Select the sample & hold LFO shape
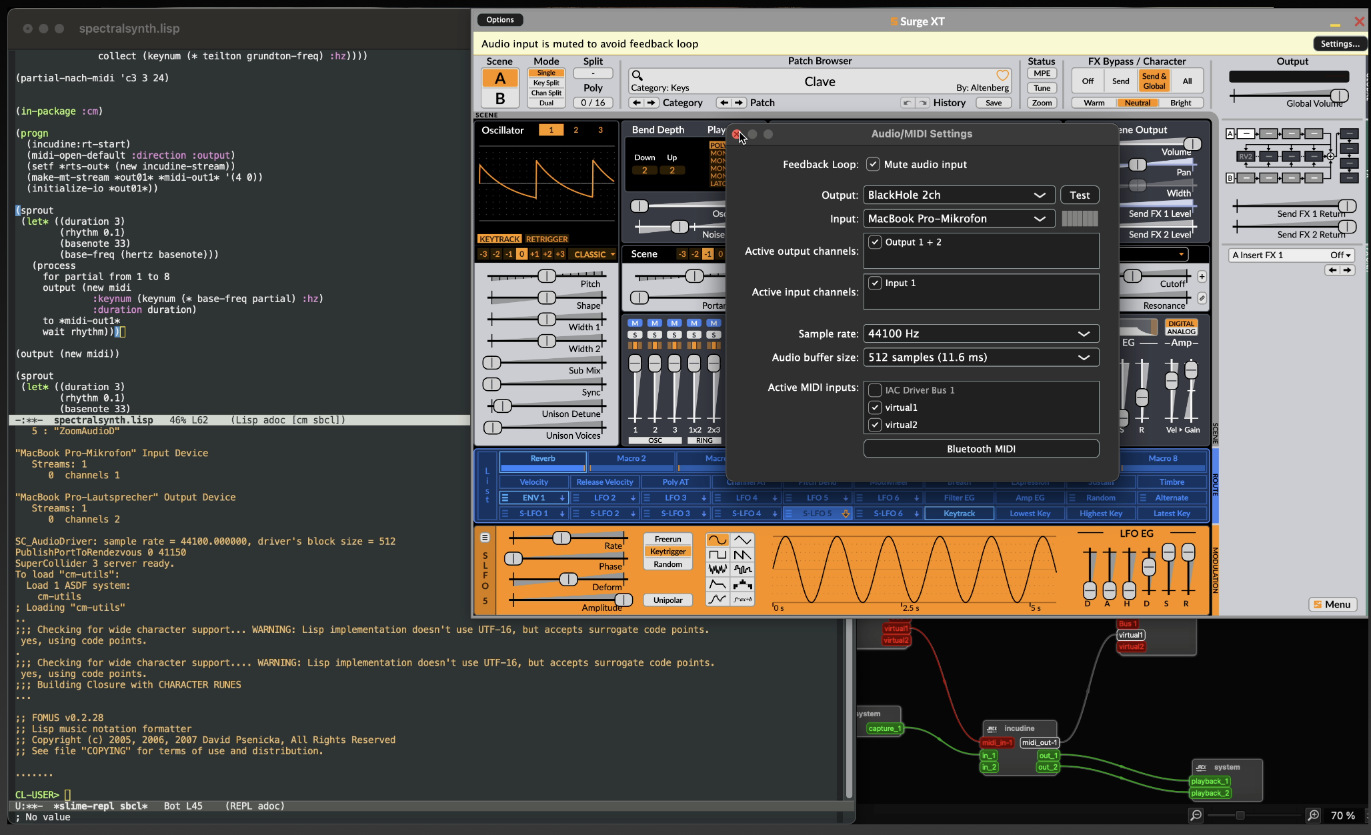This screenshot has width=1371, height=835. 741,569
